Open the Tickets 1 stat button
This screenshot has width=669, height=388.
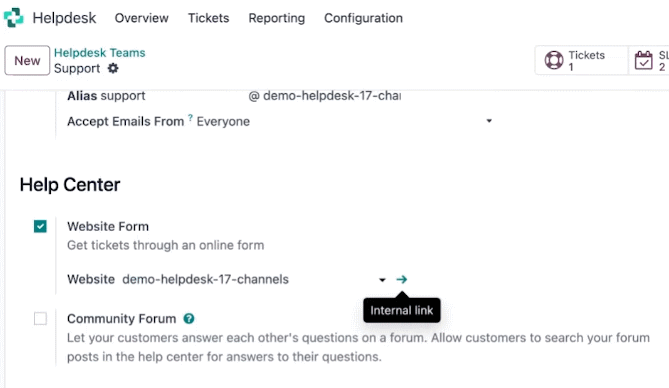point(581,60)
